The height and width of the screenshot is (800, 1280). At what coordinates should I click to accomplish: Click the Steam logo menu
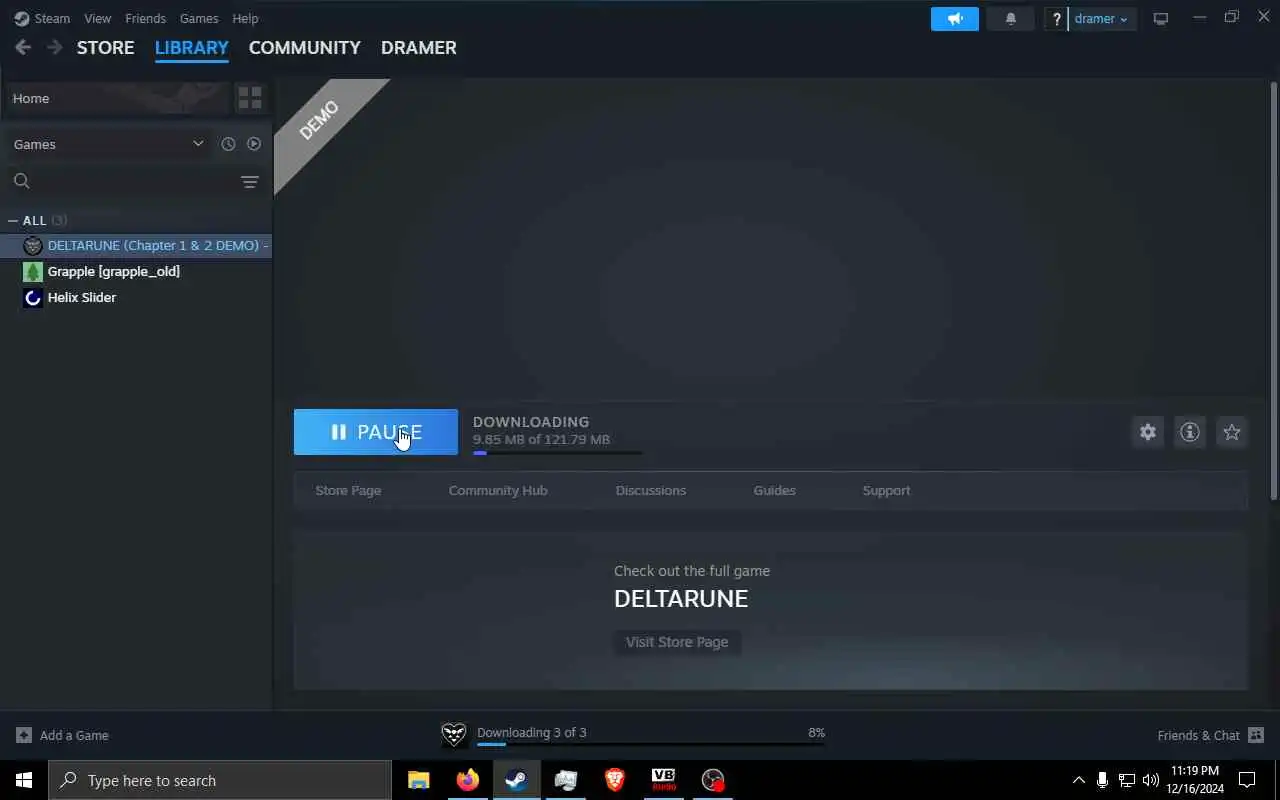42,18
